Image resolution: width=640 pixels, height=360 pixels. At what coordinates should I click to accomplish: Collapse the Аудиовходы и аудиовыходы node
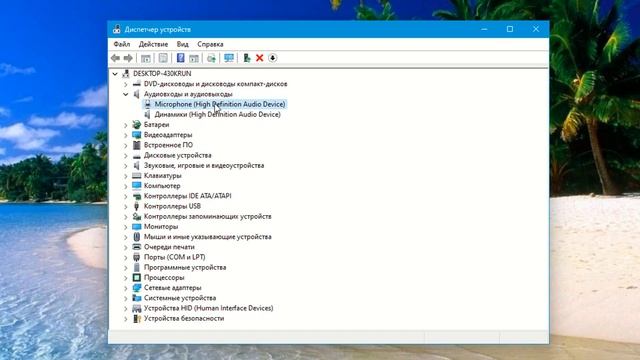(x=126, y=94)
